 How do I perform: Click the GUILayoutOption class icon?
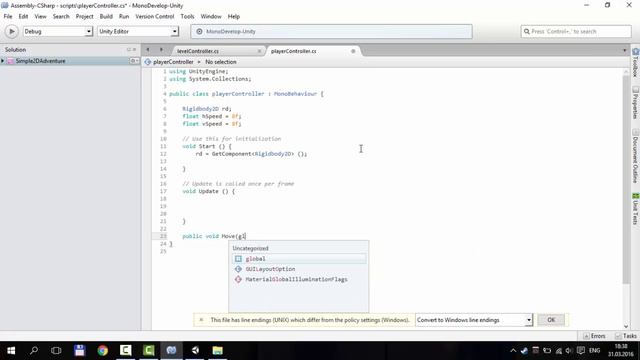coord(238,269)
